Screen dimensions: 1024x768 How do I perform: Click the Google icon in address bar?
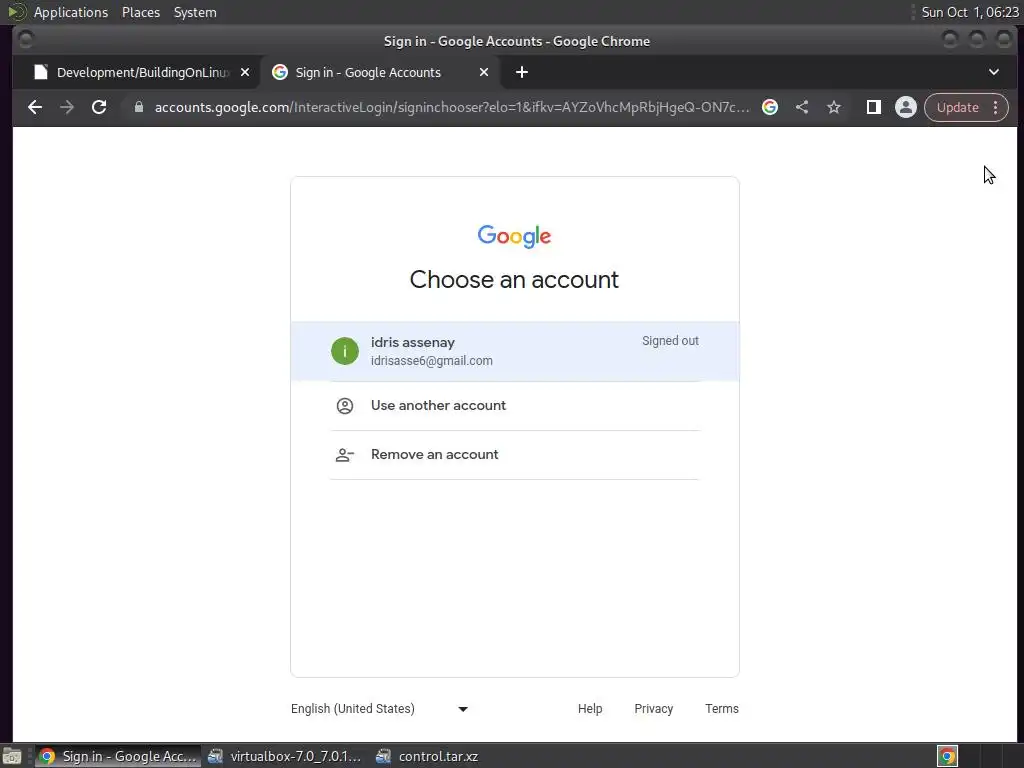[x=770, y=107]
